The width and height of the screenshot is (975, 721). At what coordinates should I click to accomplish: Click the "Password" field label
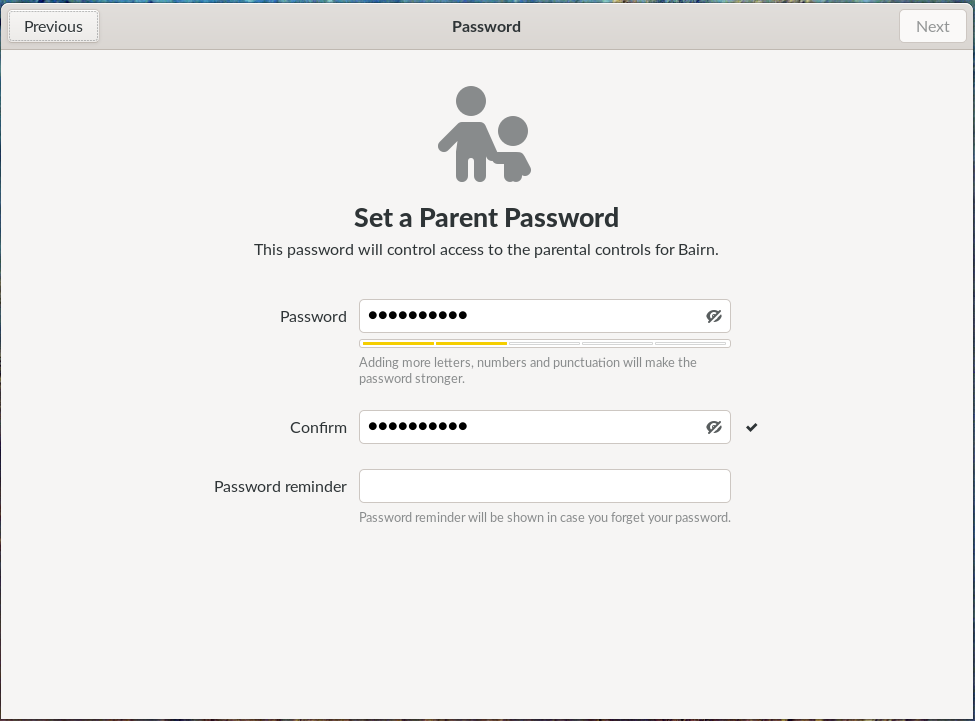(x=313, y=317)
